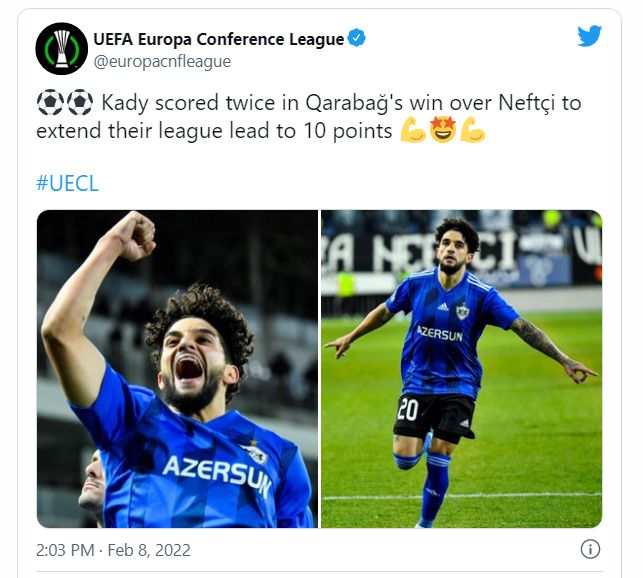Click the last flexed biceps emoji
The image size is (643, 578).
[473, 130]
